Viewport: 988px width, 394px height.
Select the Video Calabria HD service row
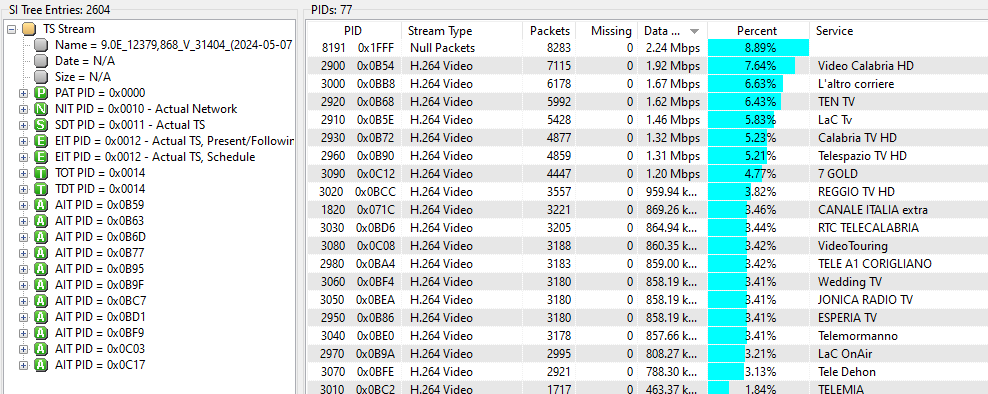tap(647, 66)
